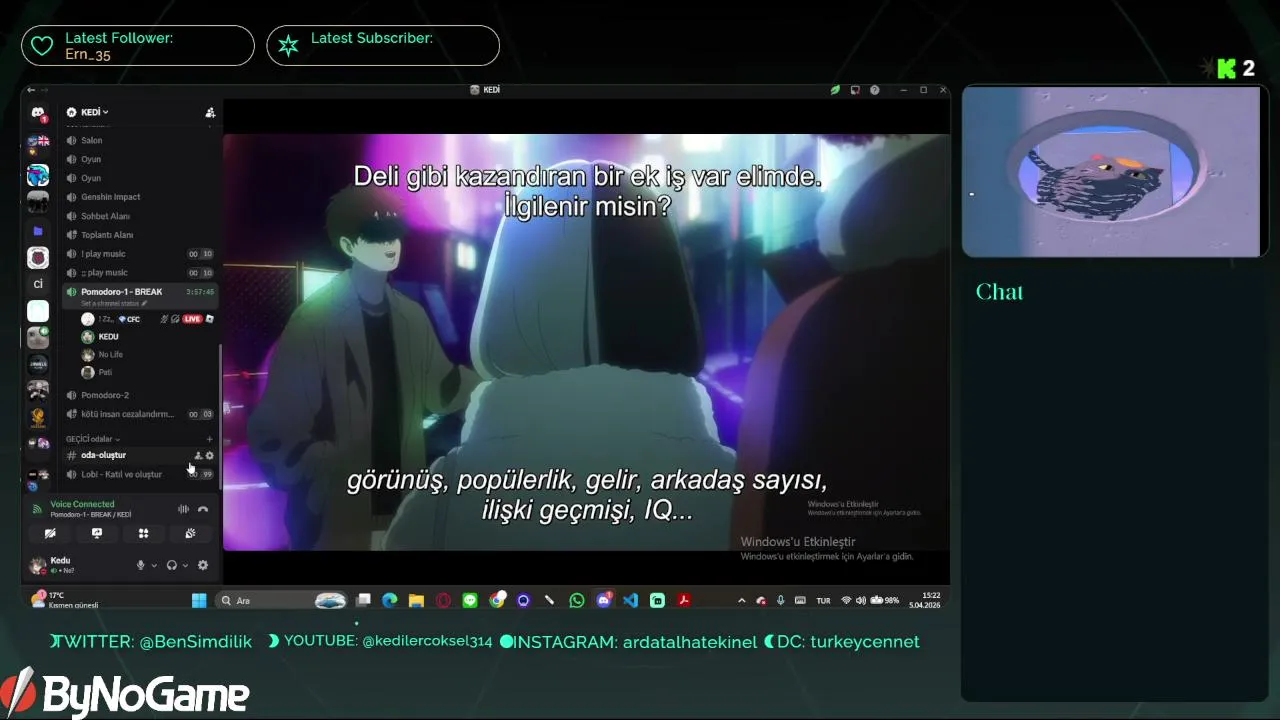Click the streamed video area

(x=586, y=342)
